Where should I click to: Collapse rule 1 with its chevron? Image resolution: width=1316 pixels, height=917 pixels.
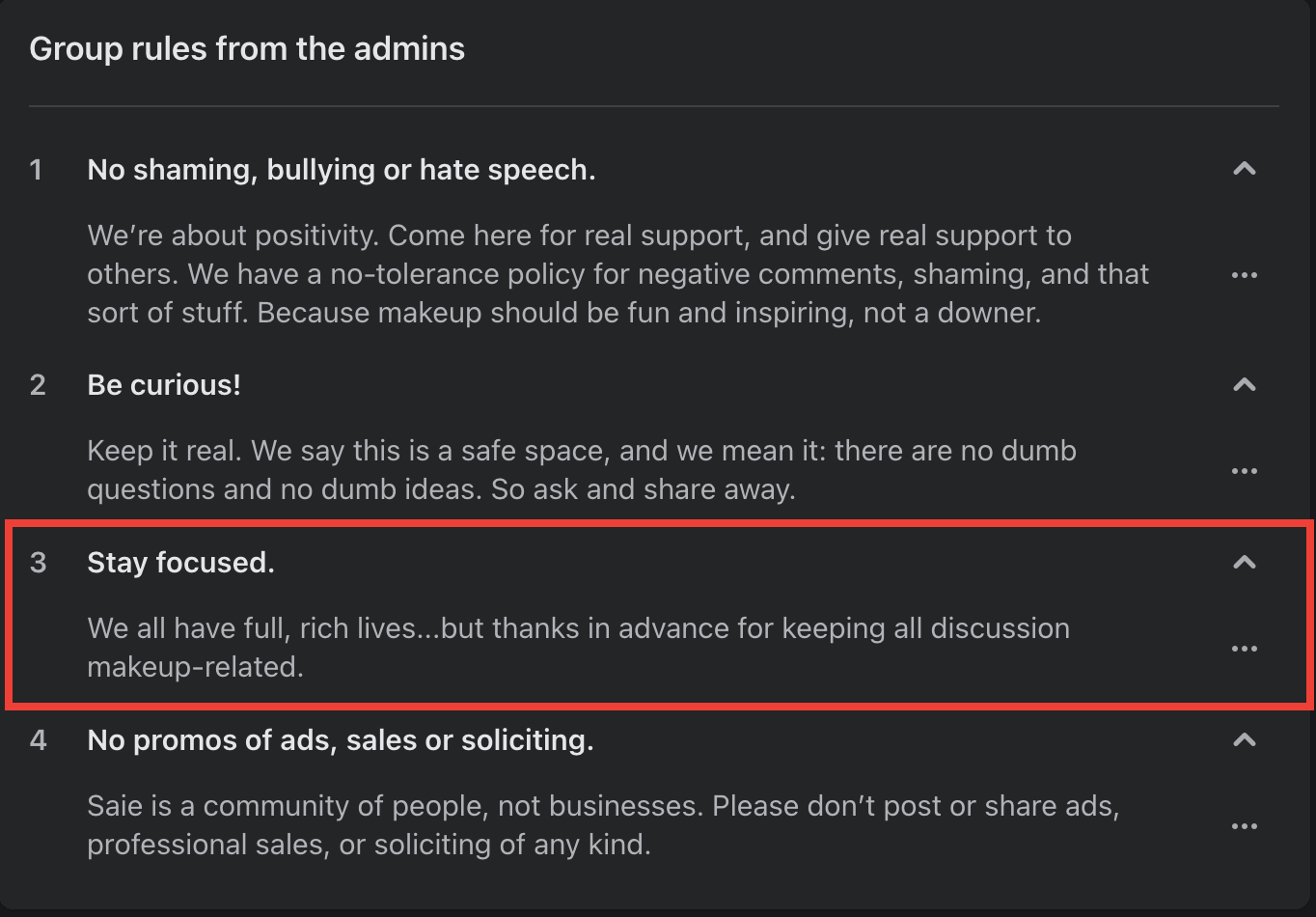[x=1245, y=169]
